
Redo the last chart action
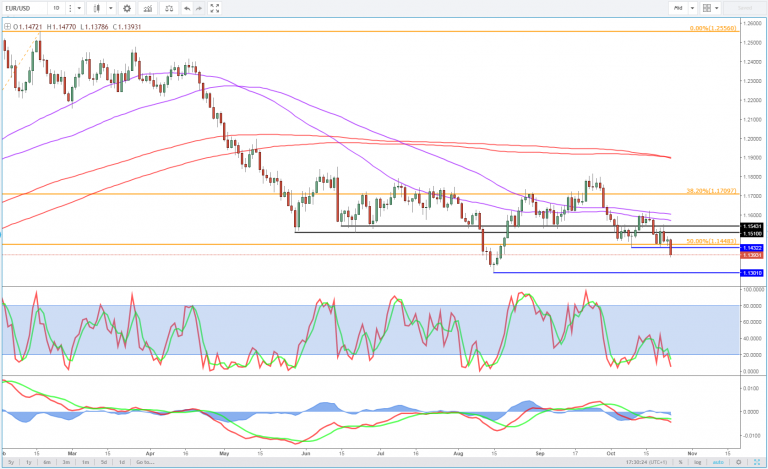(x=199, y=8)
